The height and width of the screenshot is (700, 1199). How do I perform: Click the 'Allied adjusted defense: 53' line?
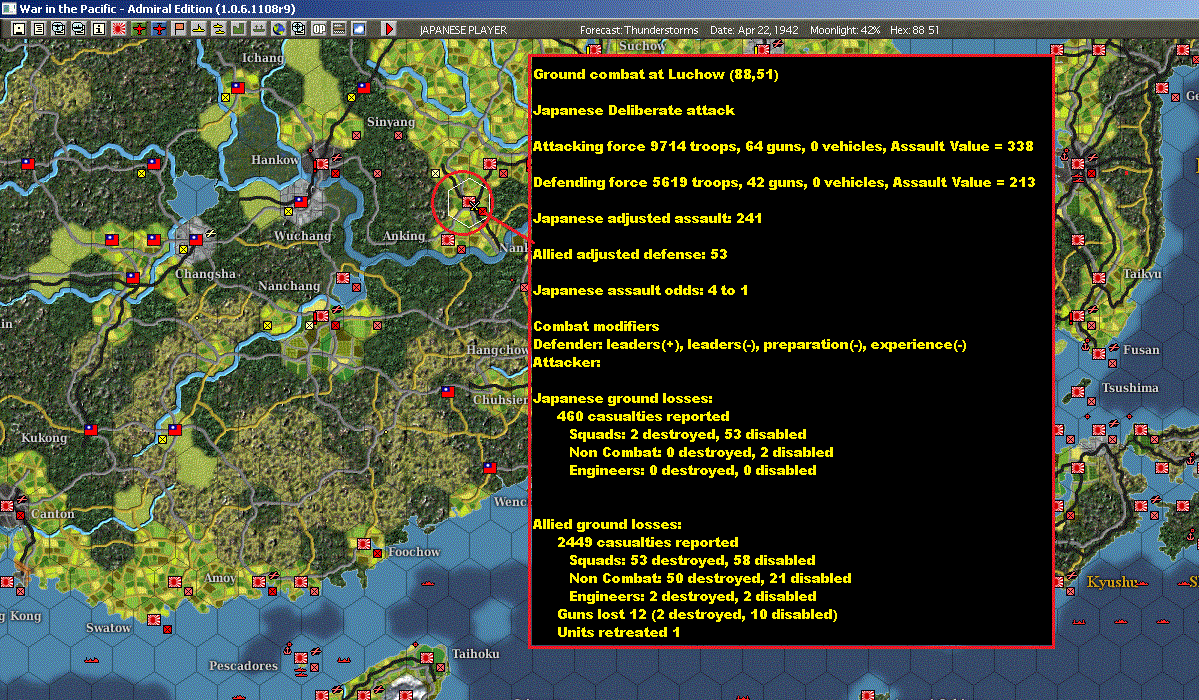[x=630, y=254]
